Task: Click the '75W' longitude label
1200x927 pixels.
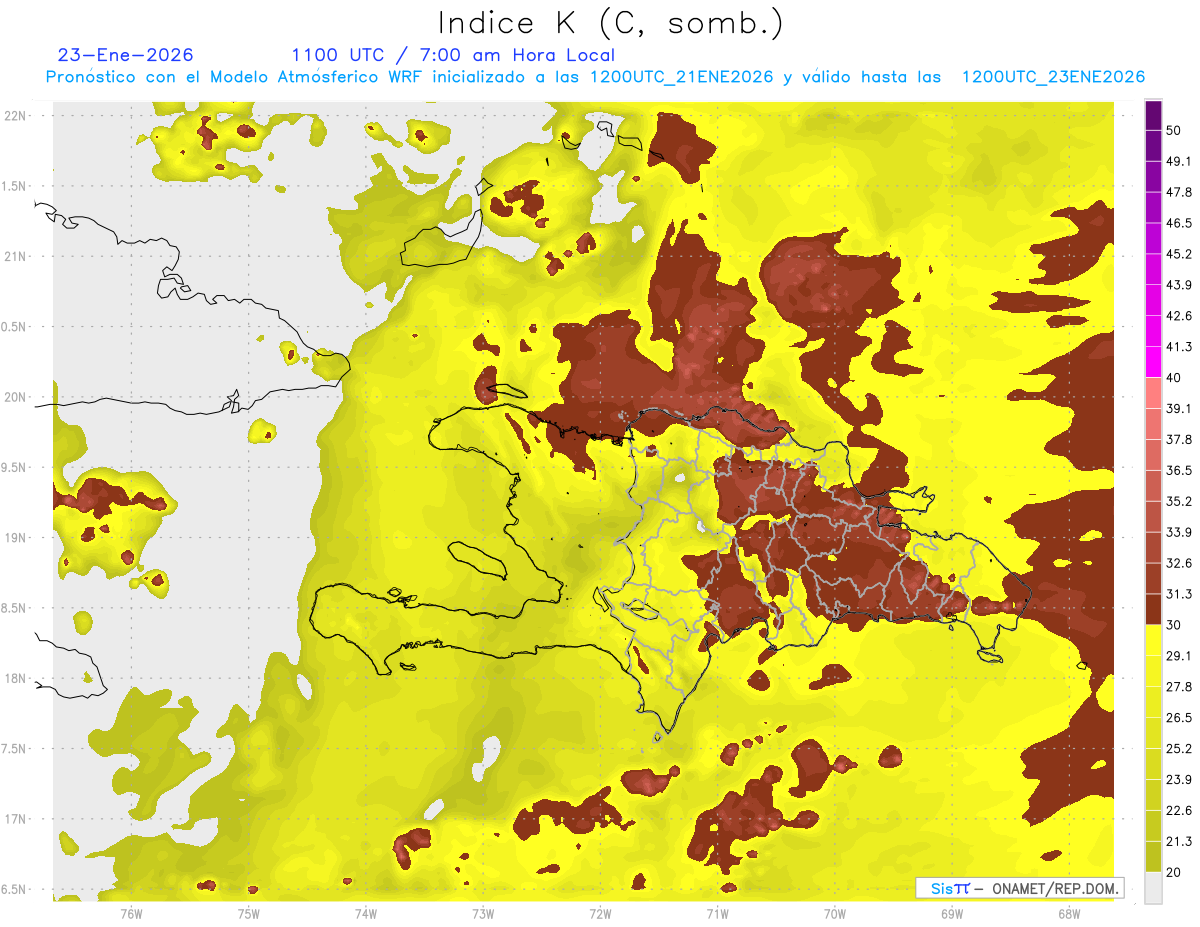Action: (x=248, y=914)
